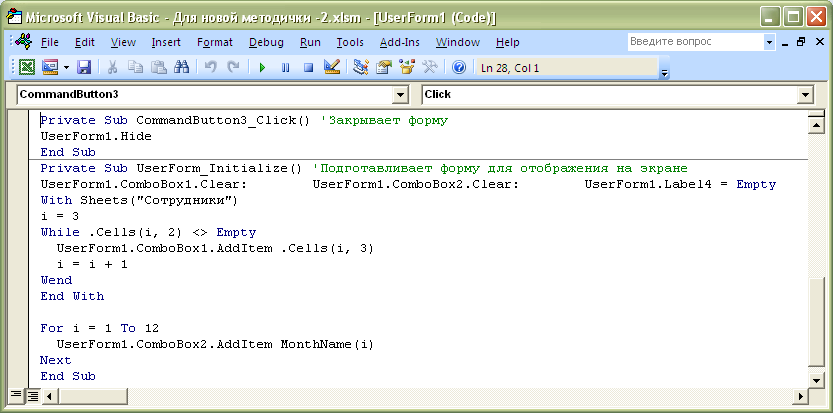Open the Project Explorer icon
The image size is (833, 413).
point(361,68)
